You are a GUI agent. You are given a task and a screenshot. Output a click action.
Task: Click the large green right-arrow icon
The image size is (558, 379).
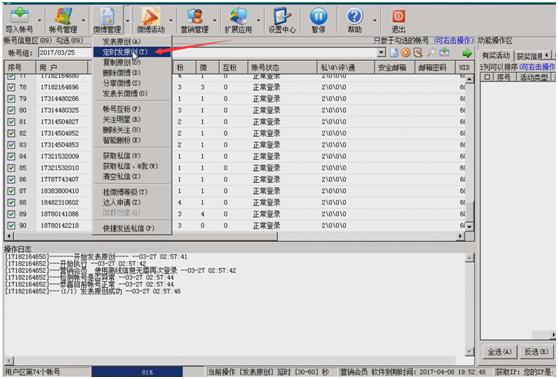(x=467, y=53)
